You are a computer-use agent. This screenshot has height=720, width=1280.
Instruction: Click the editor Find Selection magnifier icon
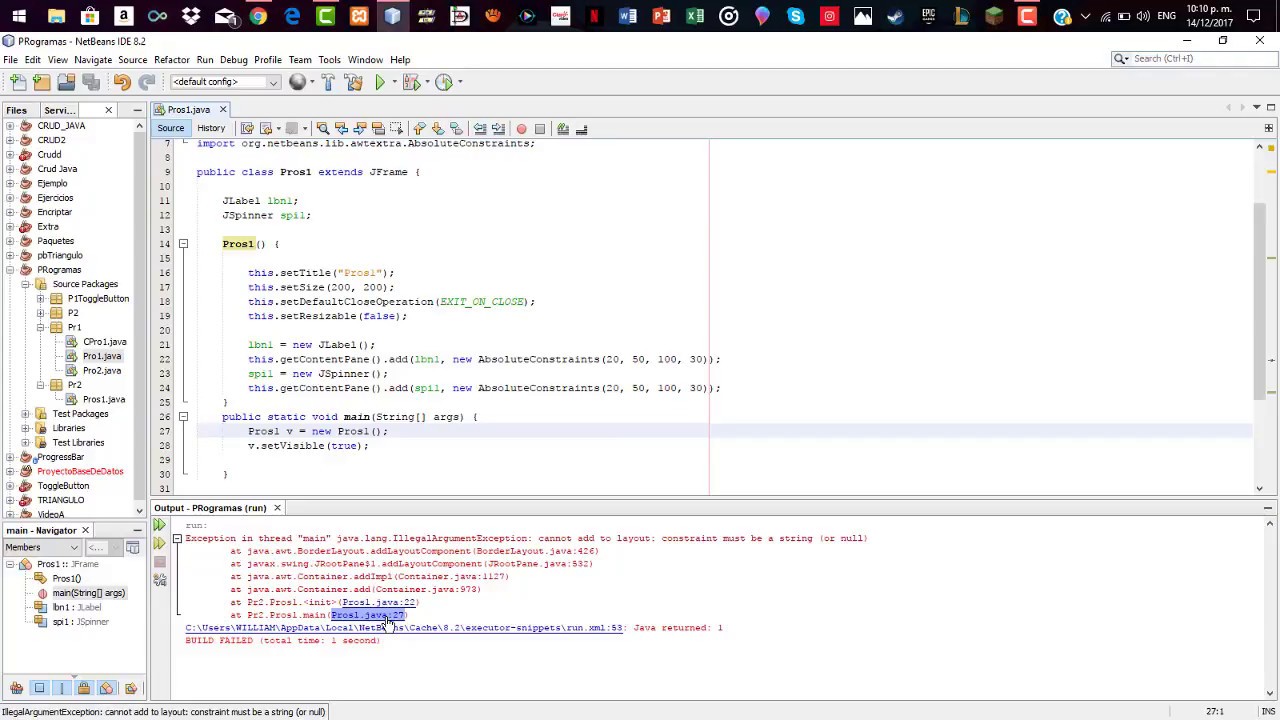click(322, 129)
